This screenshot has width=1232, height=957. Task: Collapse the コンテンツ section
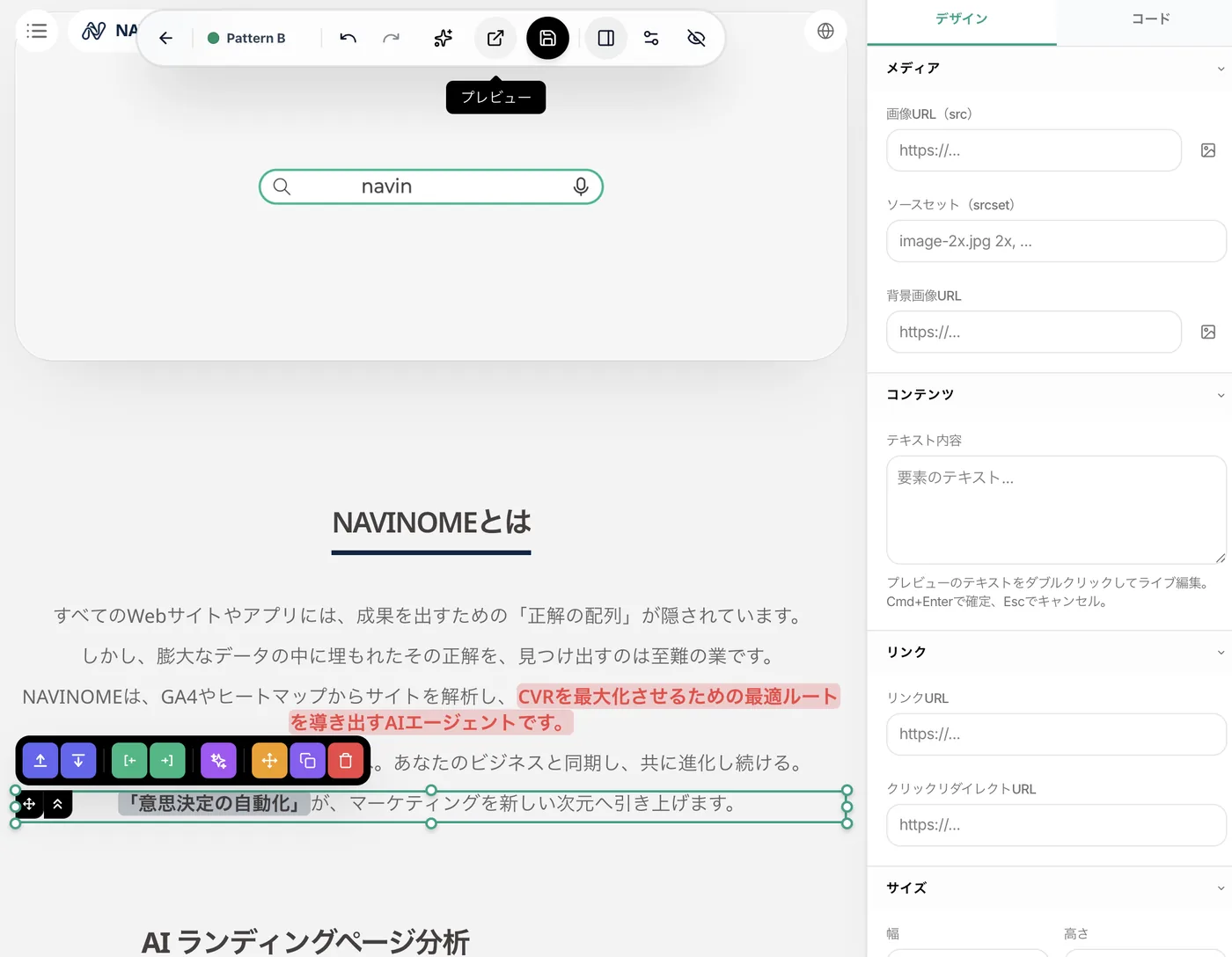click(x=1221, y=395)
